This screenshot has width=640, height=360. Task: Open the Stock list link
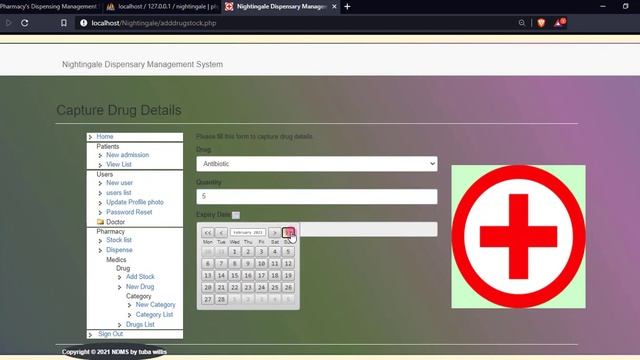[x=119, y=240]
